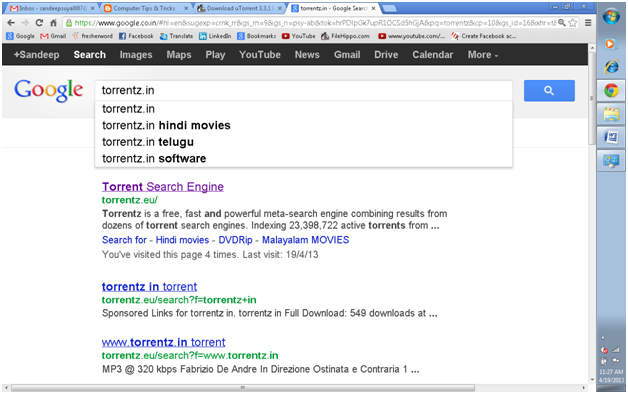Select Images in the Google bar
Viewport: 628px width, 395px height.
point(136,55)
